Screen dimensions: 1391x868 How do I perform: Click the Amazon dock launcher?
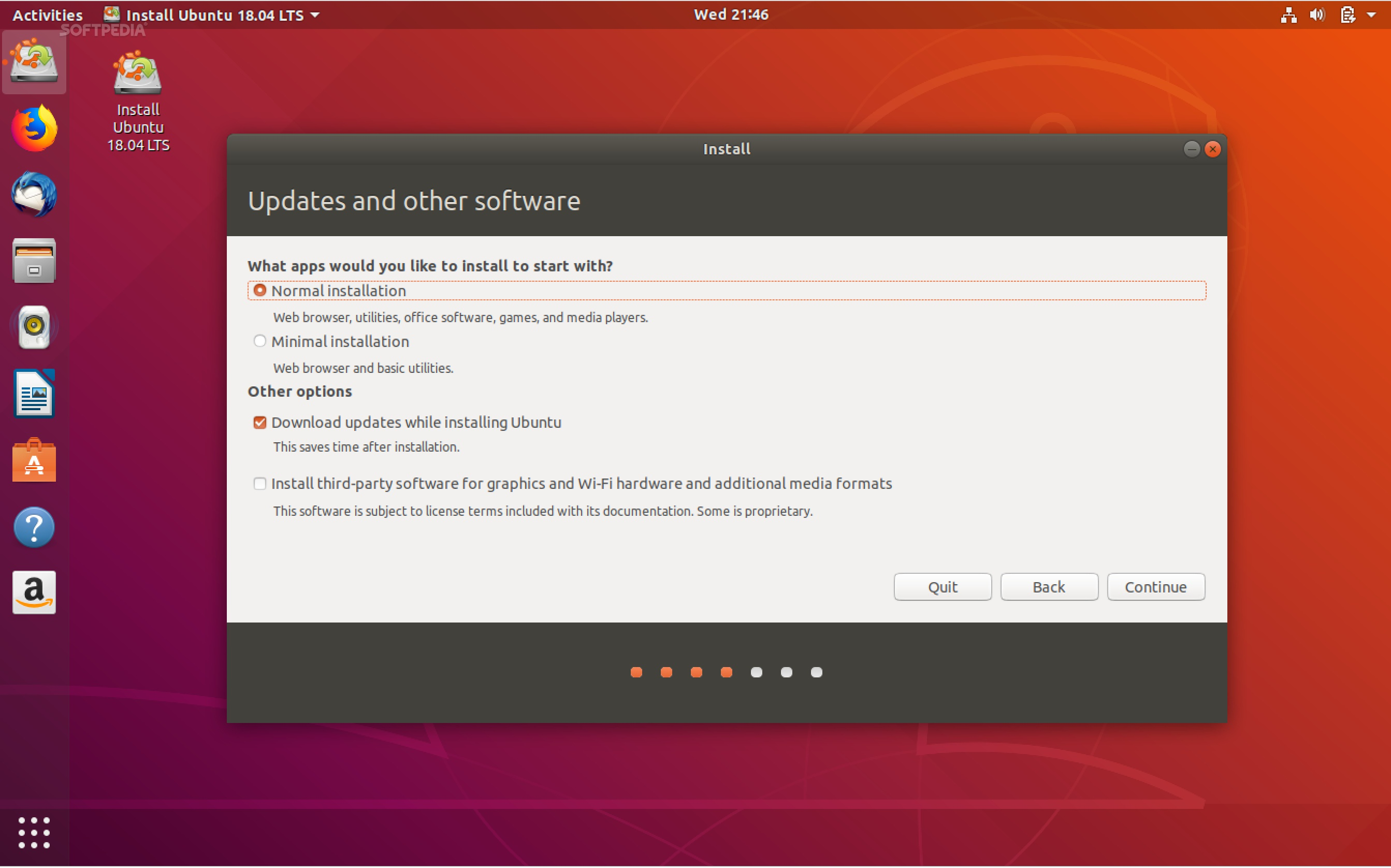[x=34, y=592]
